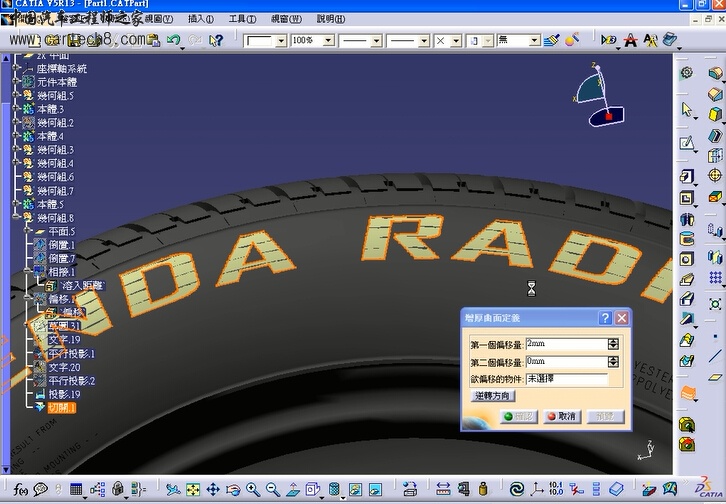This screenshot has width=726, height=504.
Task: Click the 第一個偏移量 input field
Action: (x=567, y=344)
